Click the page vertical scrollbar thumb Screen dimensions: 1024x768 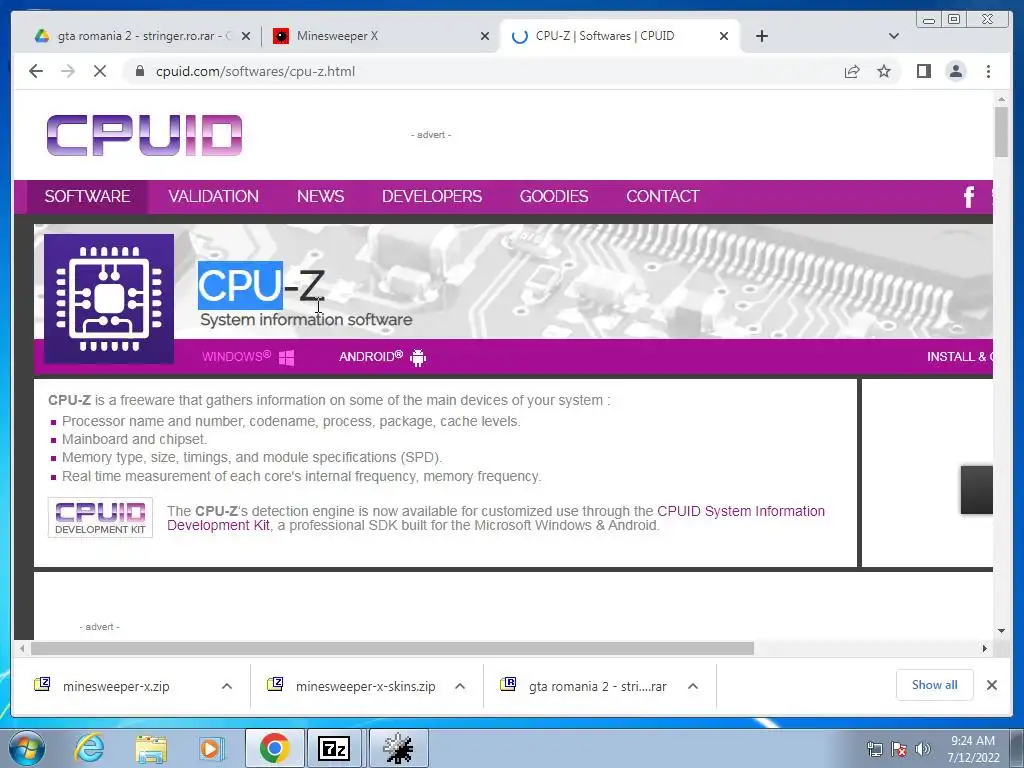1001,131
